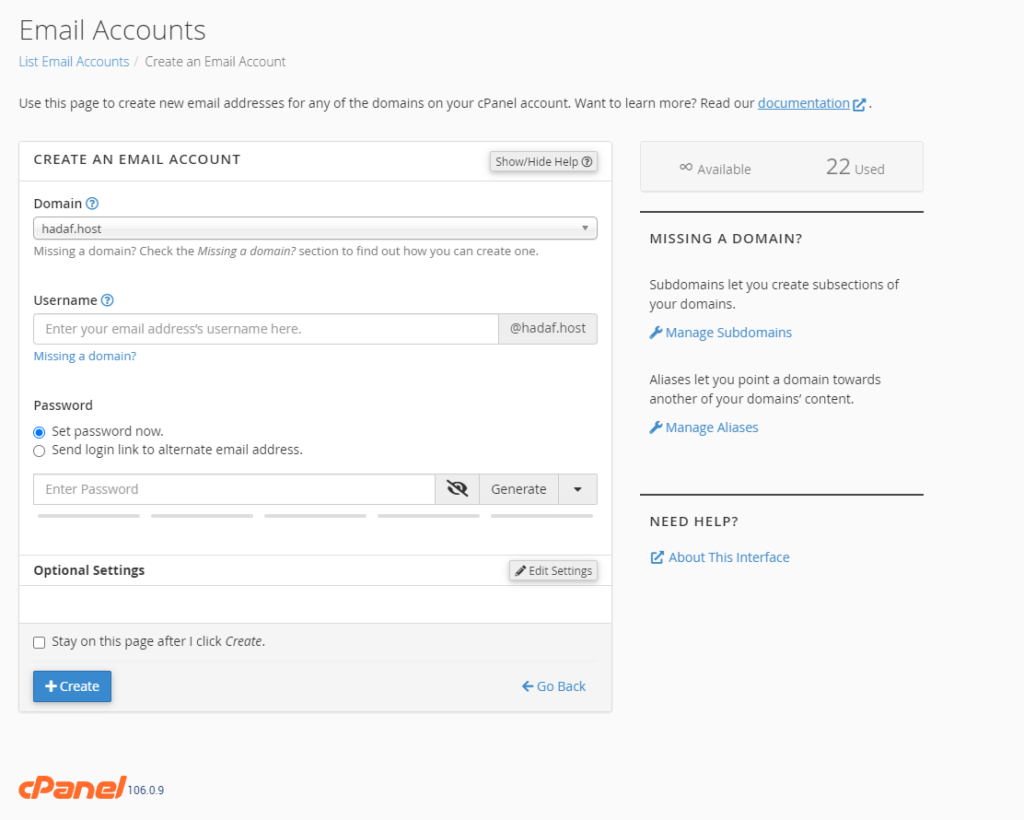Click the wrench icon for Manage Aliases
Viewport: 1024px width, 820px height.
coord(656,428)
